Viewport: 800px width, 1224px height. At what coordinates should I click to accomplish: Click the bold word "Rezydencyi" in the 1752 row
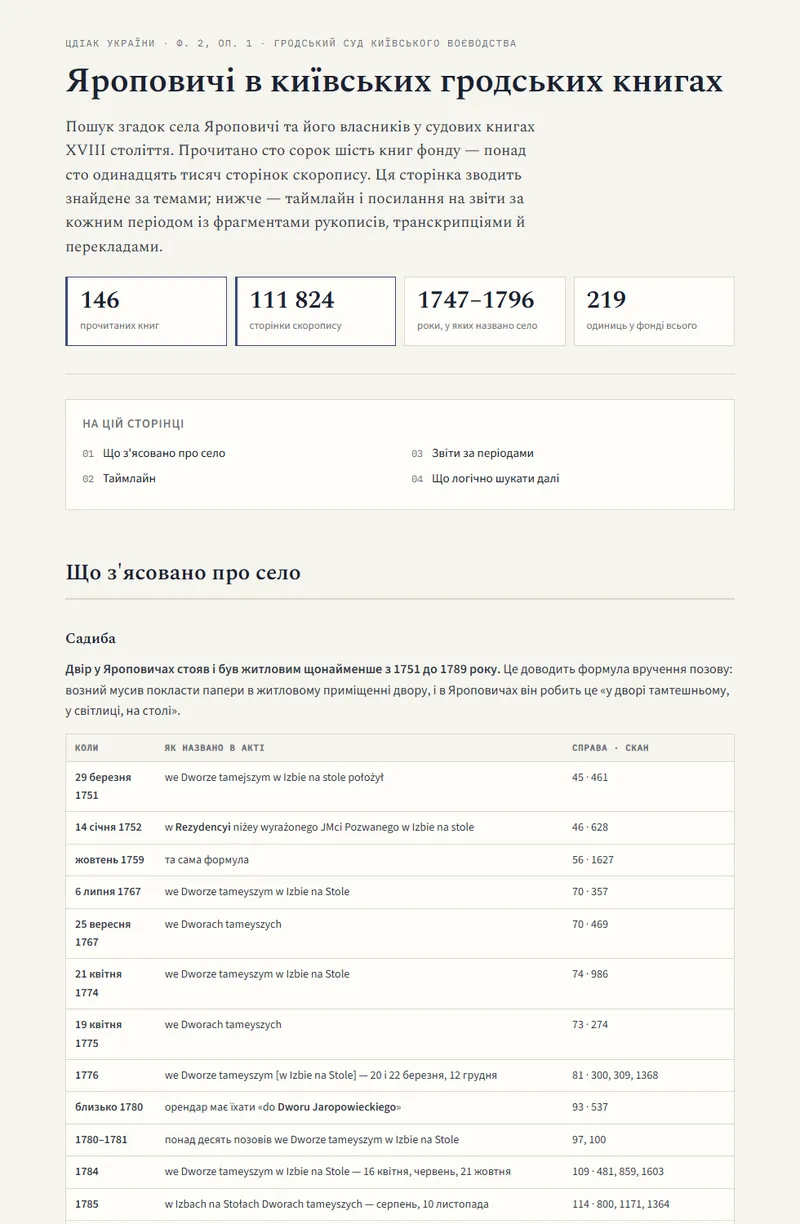coord(203,827)
